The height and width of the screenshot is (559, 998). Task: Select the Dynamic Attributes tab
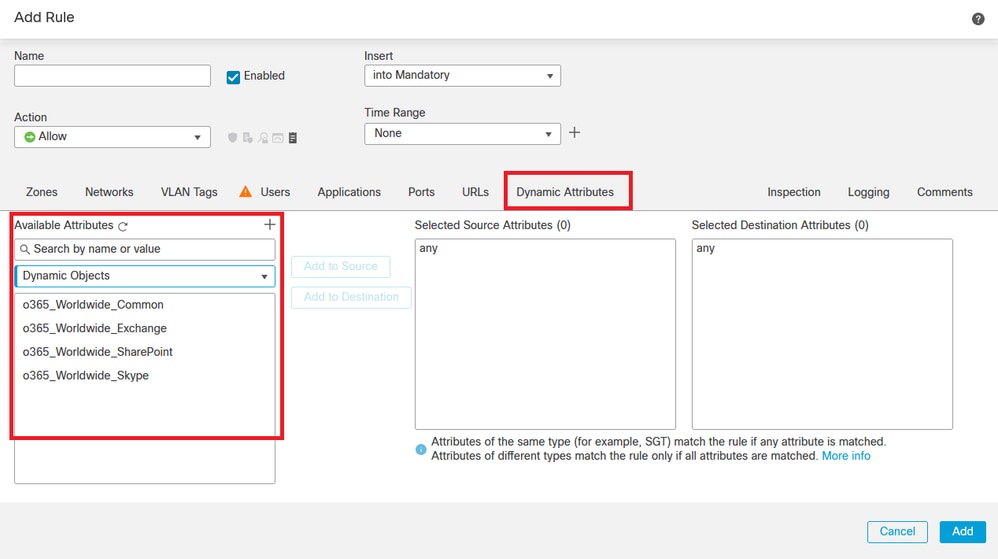565,192
